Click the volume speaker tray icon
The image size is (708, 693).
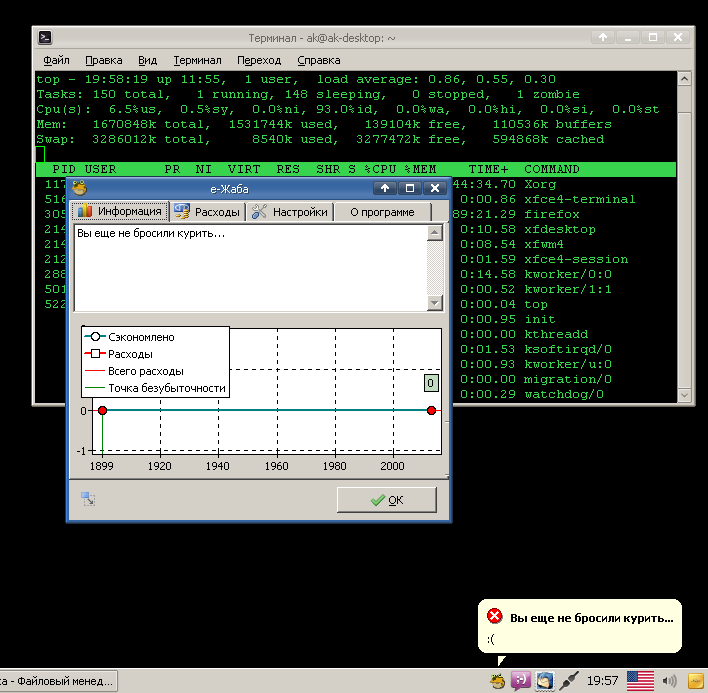click(671, 680)
